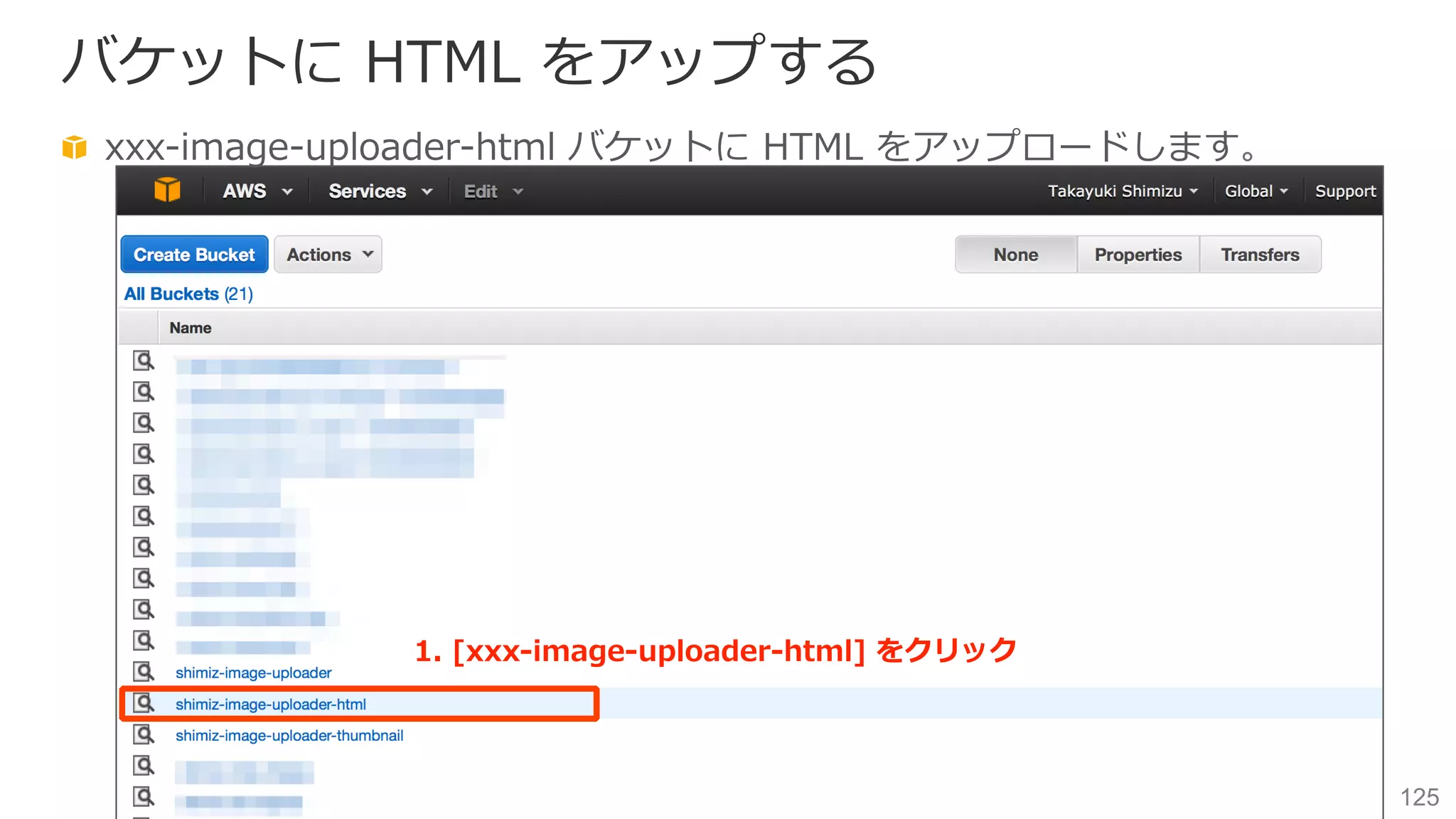The image size is (1456, 819).
Task: Click magnifier icon of second bucket row
Action: [144, 392]
